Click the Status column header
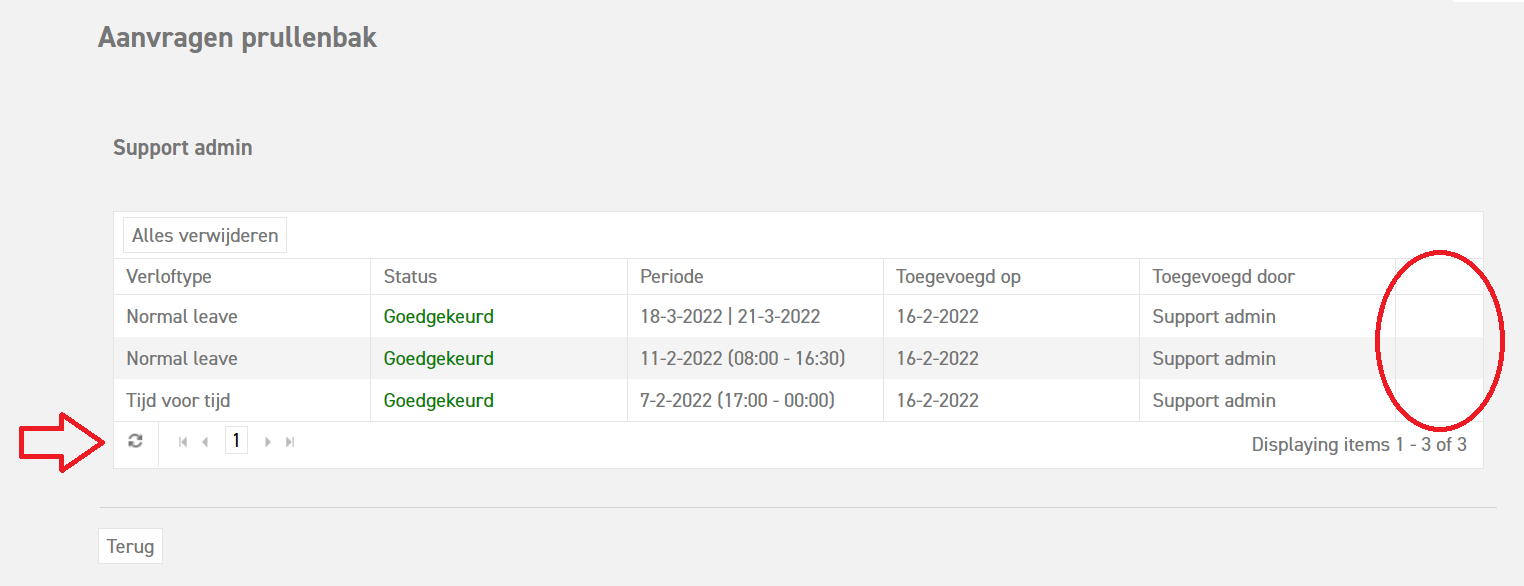1524x586 pixels. click(410, 277)
